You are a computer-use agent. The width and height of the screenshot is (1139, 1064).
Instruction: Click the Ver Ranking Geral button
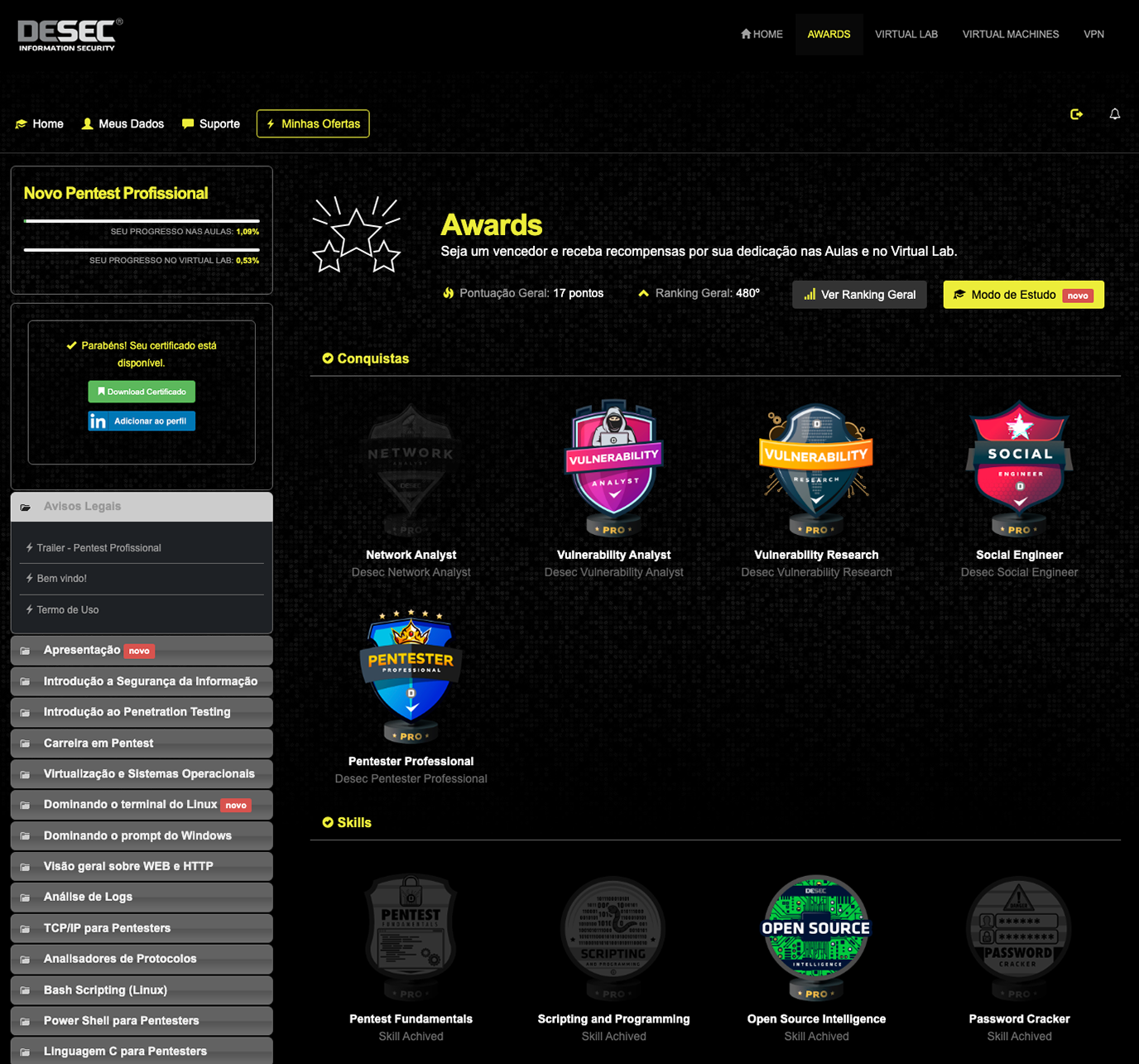[x=859, y=295]
